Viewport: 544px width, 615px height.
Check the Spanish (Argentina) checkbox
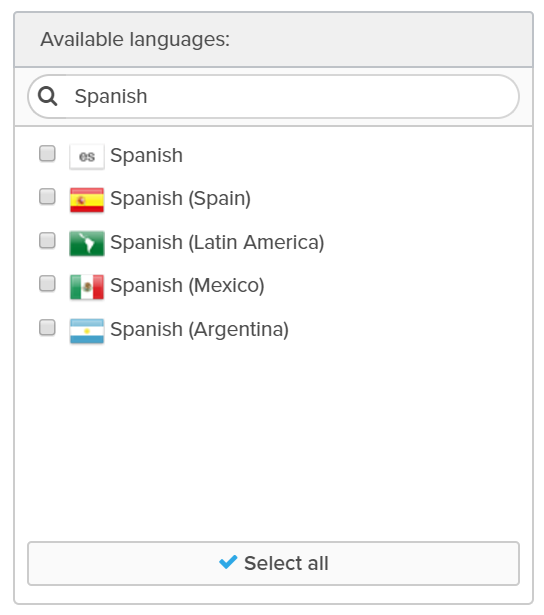[47, 328]
